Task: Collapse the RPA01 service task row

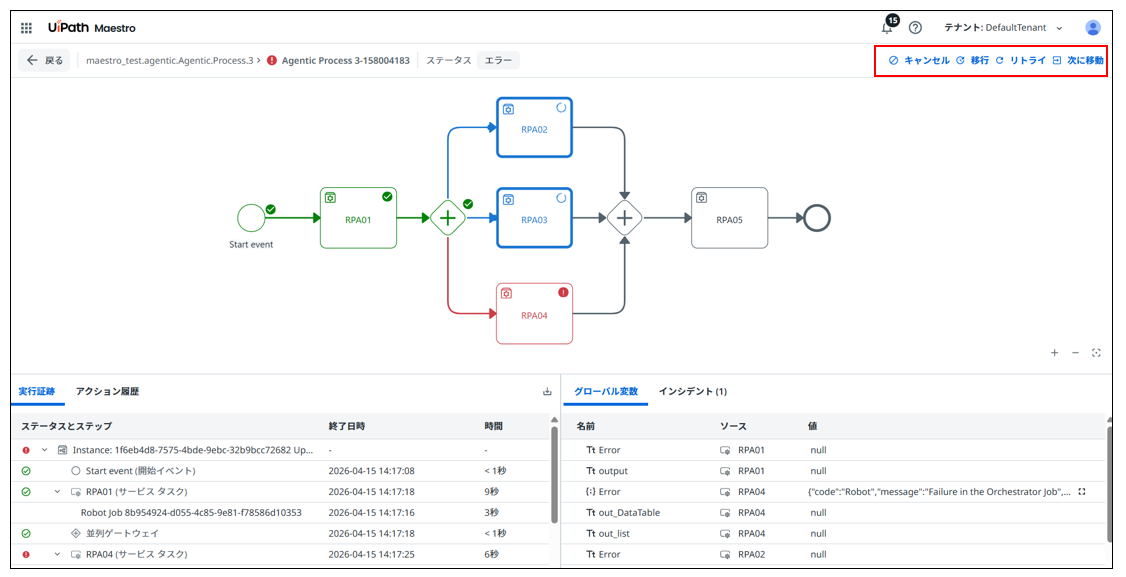Action: [x=57, y=492]
